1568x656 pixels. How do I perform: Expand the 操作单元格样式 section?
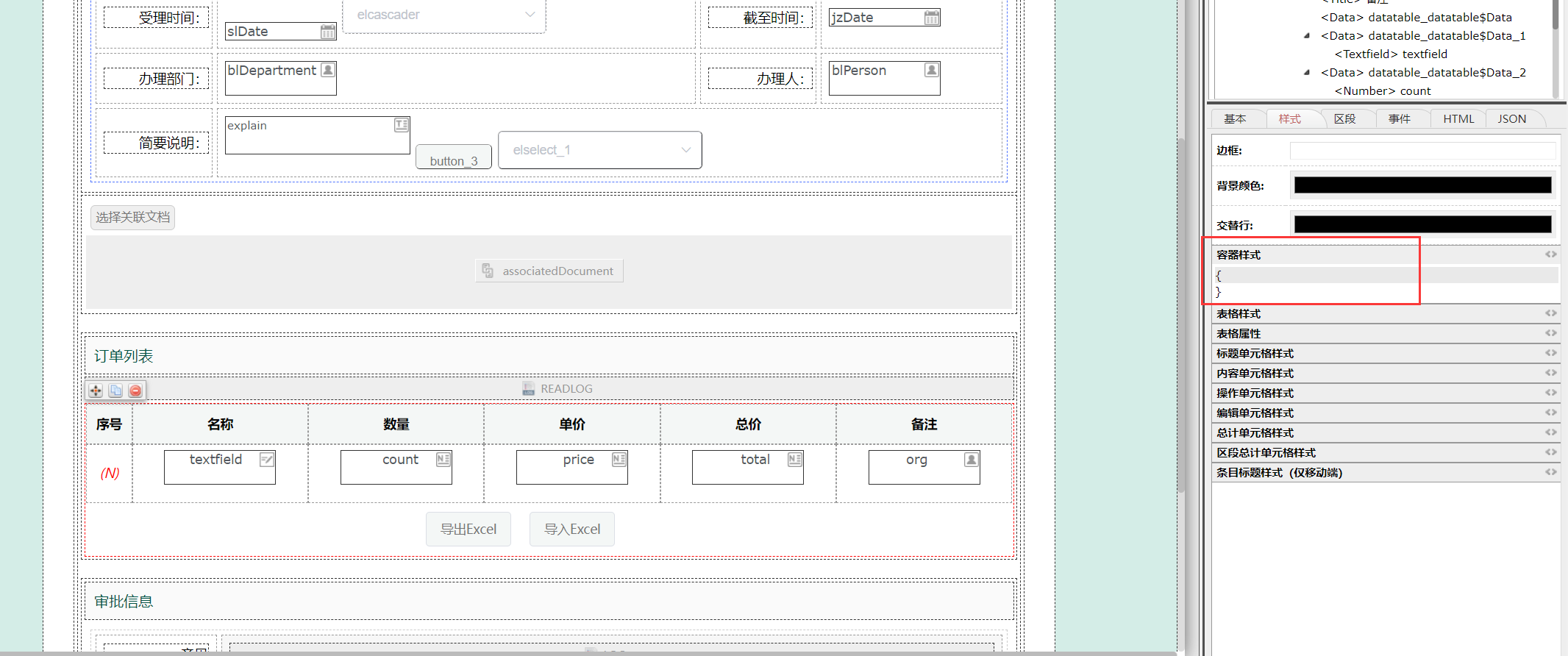click(1386, 393)
